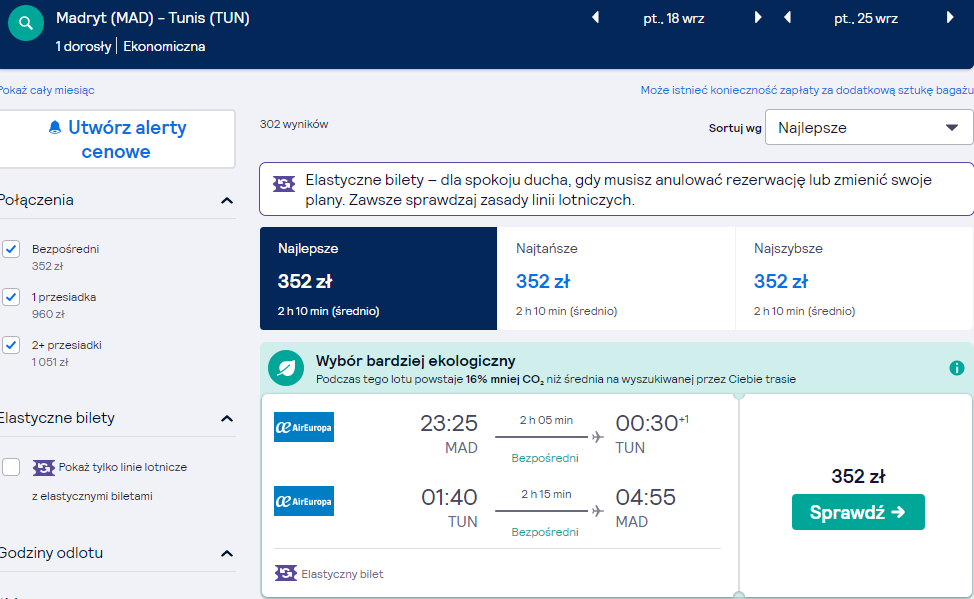Click the Sprawdź button

pyautogui.click(x=858, y=512)
